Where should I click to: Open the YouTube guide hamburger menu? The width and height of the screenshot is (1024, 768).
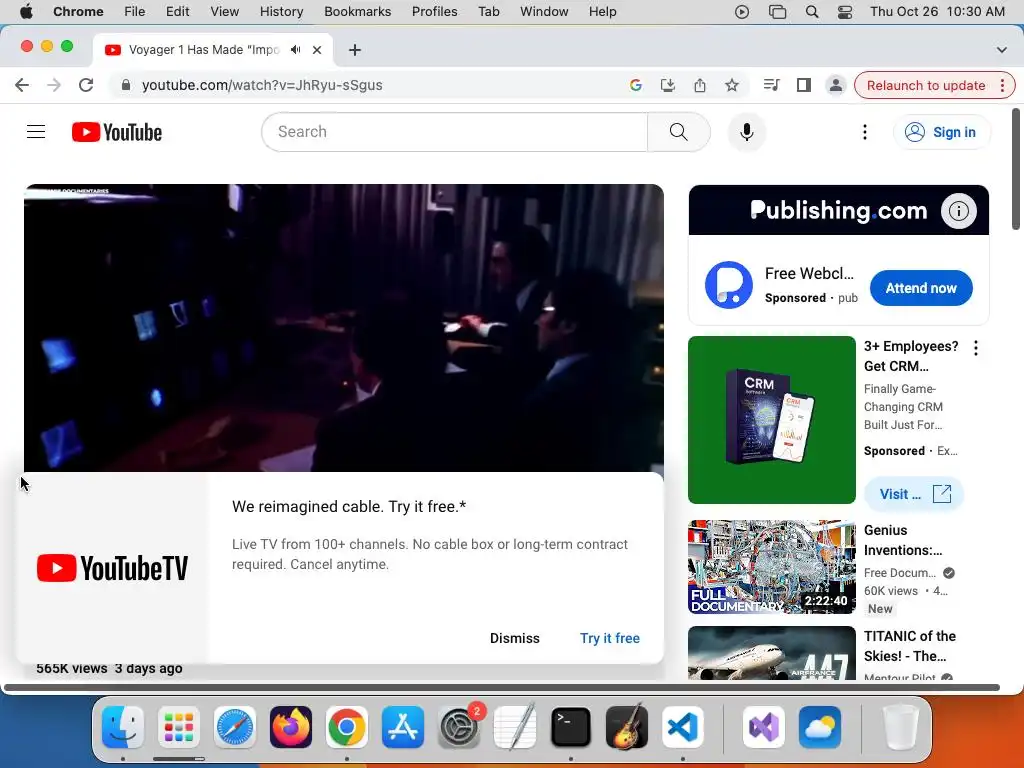36,132
